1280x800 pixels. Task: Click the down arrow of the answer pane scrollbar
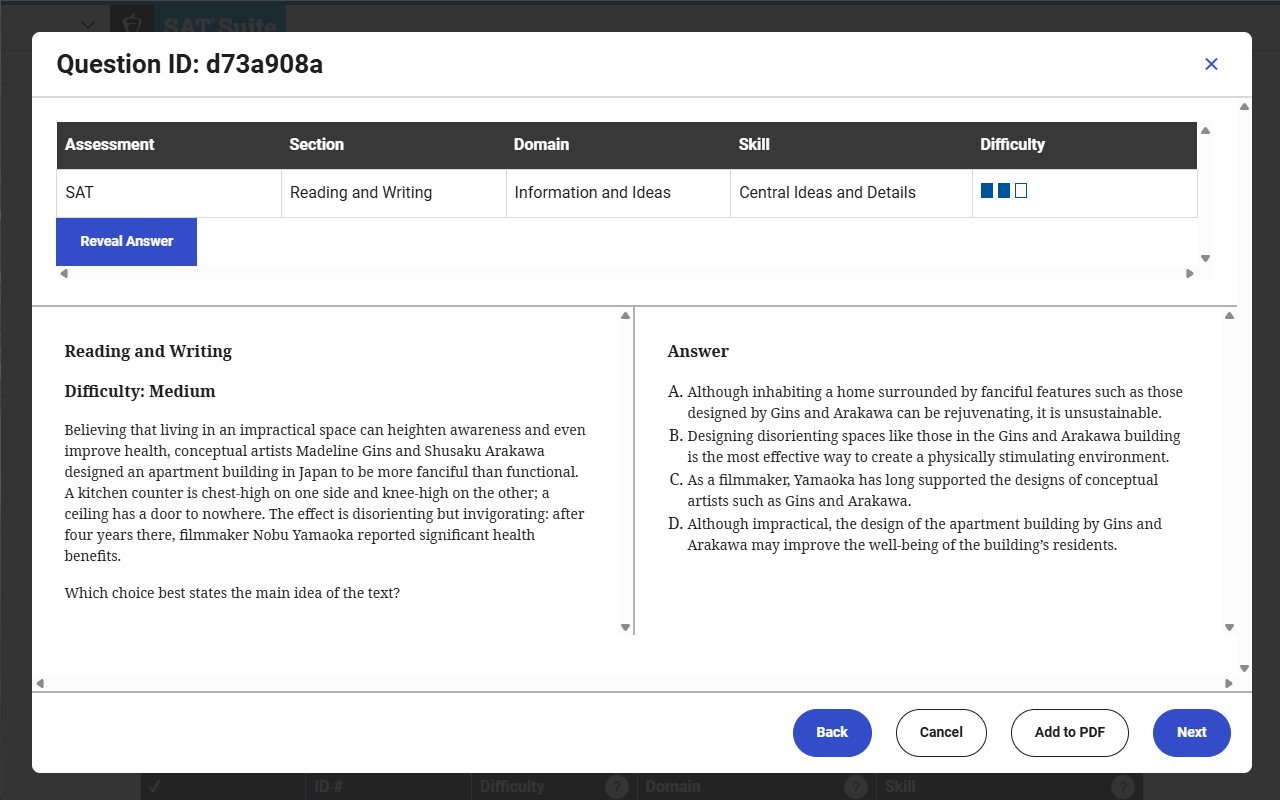tap(1230, 627)
